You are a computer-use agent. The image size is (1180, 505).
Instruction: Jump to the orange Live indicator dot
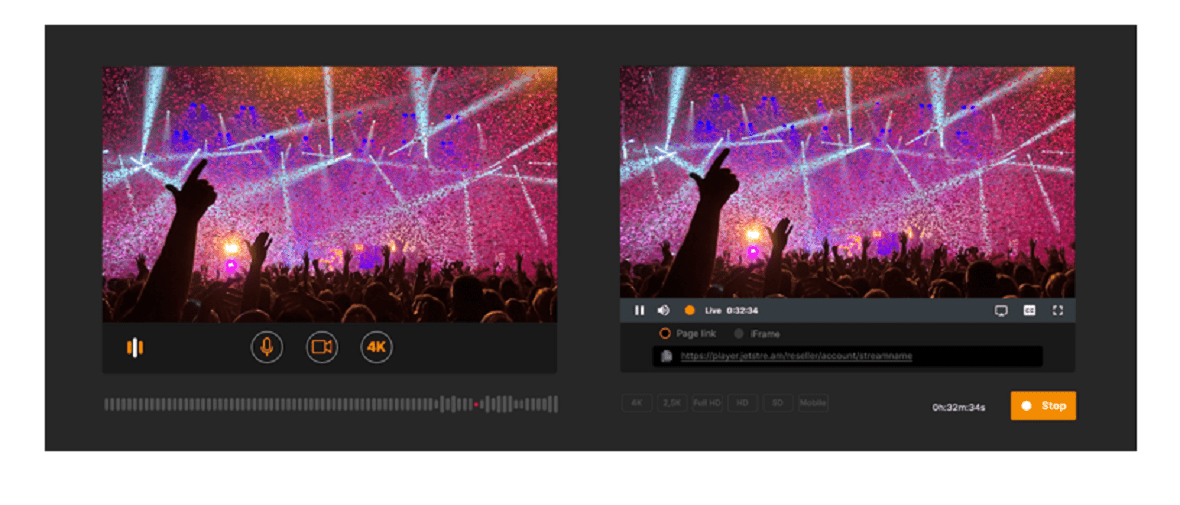click(689, 310)
